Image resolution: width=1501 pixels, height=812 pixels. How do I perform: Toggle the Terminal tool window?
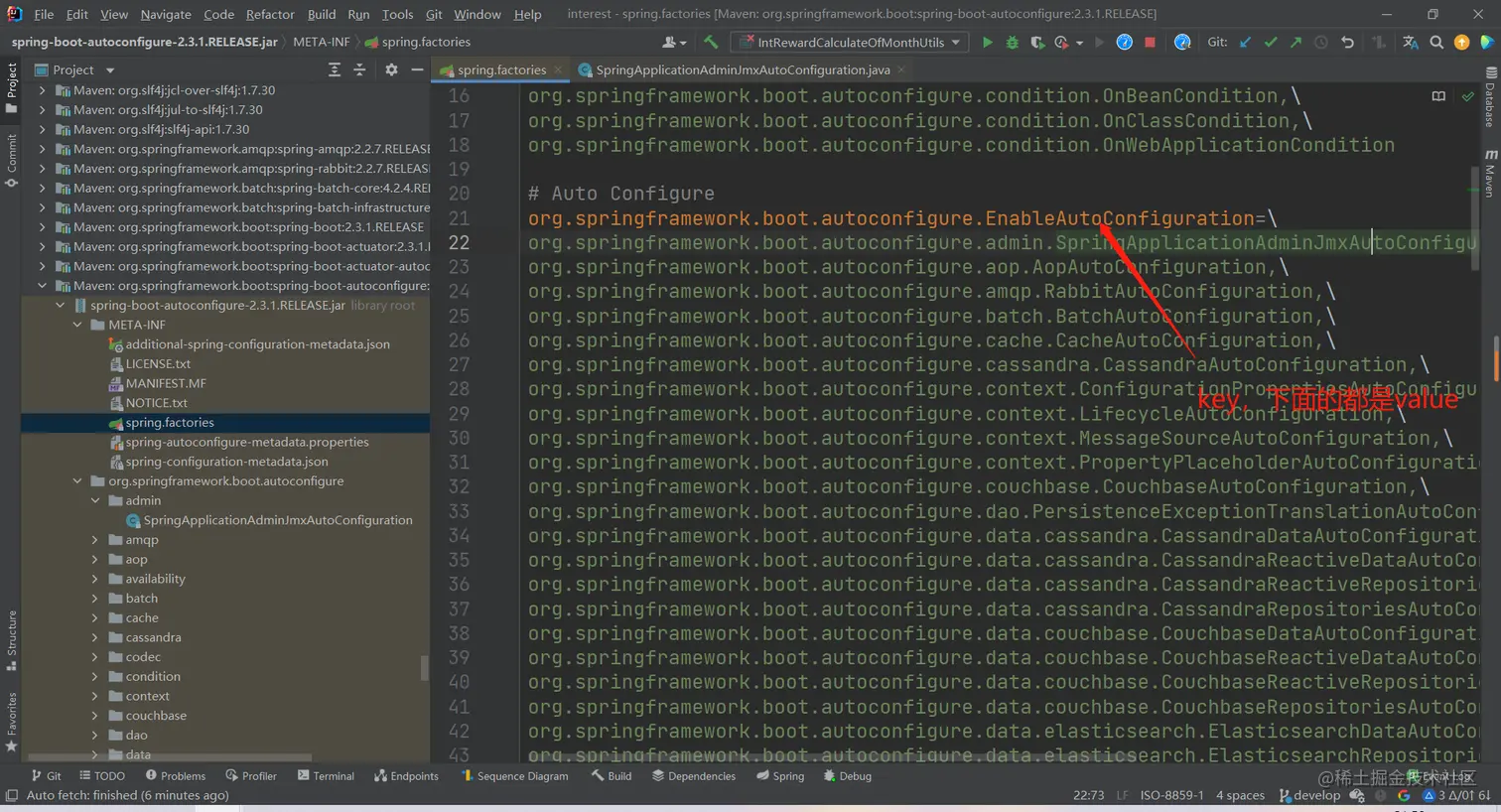pyautogui.click(x=326, y=776)
